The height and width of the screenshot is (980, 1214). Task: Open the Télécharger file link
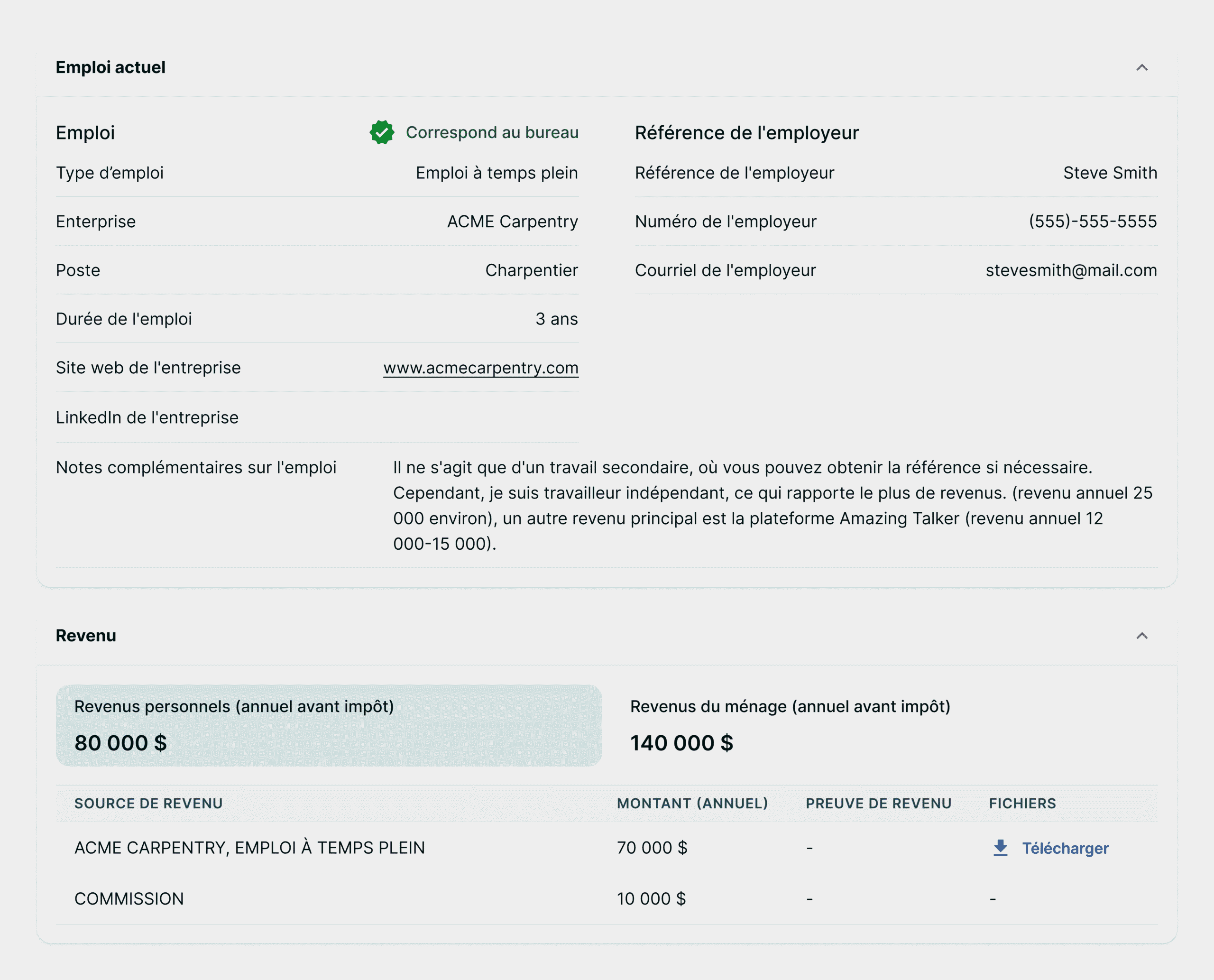[x=1065, y=849]
